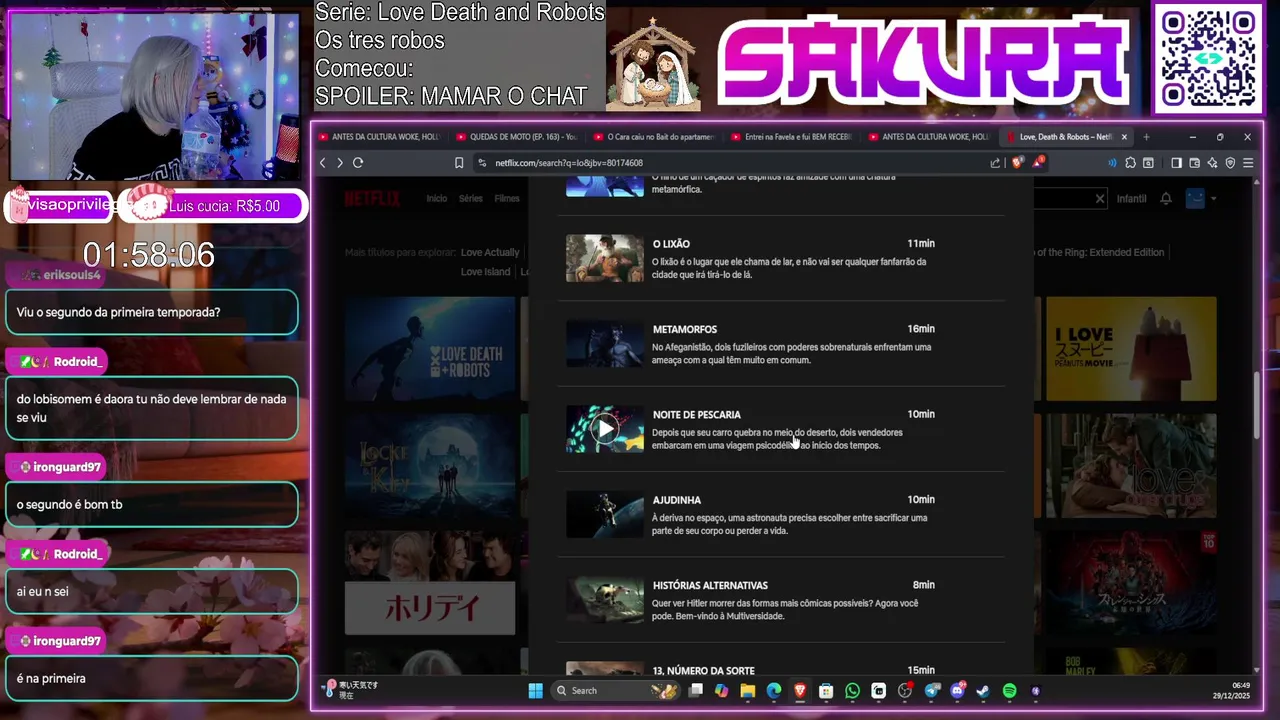Image resolution: width=1280 pixels, height=720 pixels.
Task: Open the Brave Shields lion icon
Action: pos(1017,163)
